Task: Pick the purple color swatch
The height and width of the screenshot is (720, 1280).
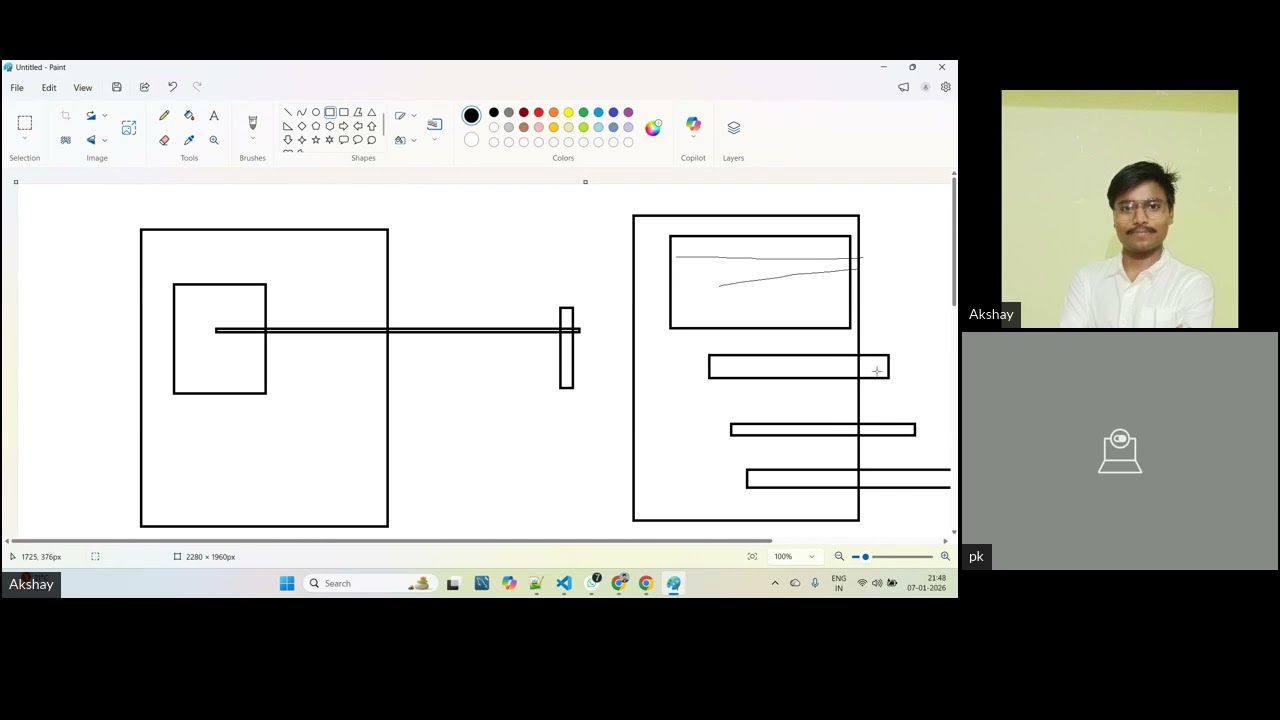Action: coord(629,113)
